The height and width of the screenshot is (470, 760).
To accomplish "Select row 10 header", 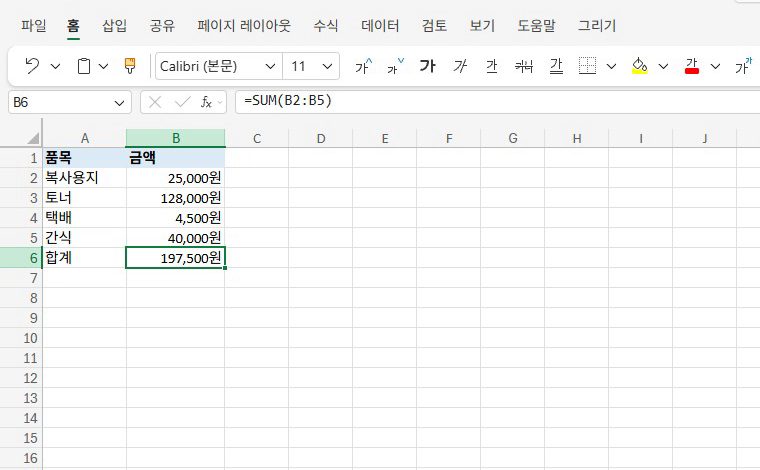I will (21, 338).
